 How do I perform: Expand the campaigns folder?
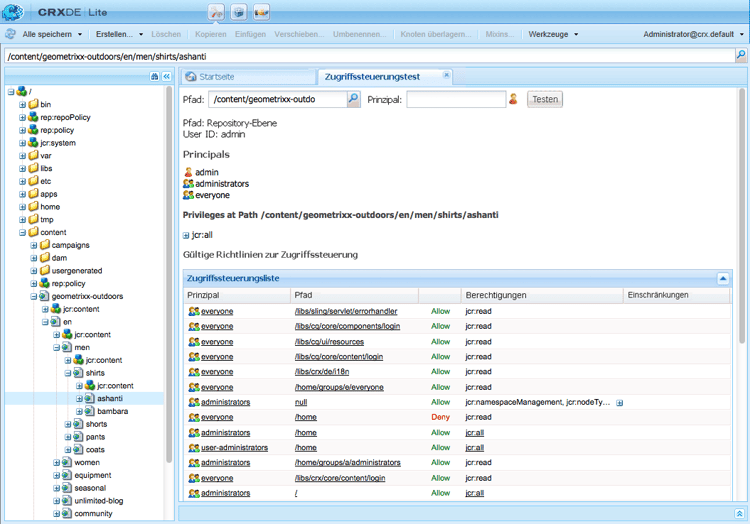33,245
